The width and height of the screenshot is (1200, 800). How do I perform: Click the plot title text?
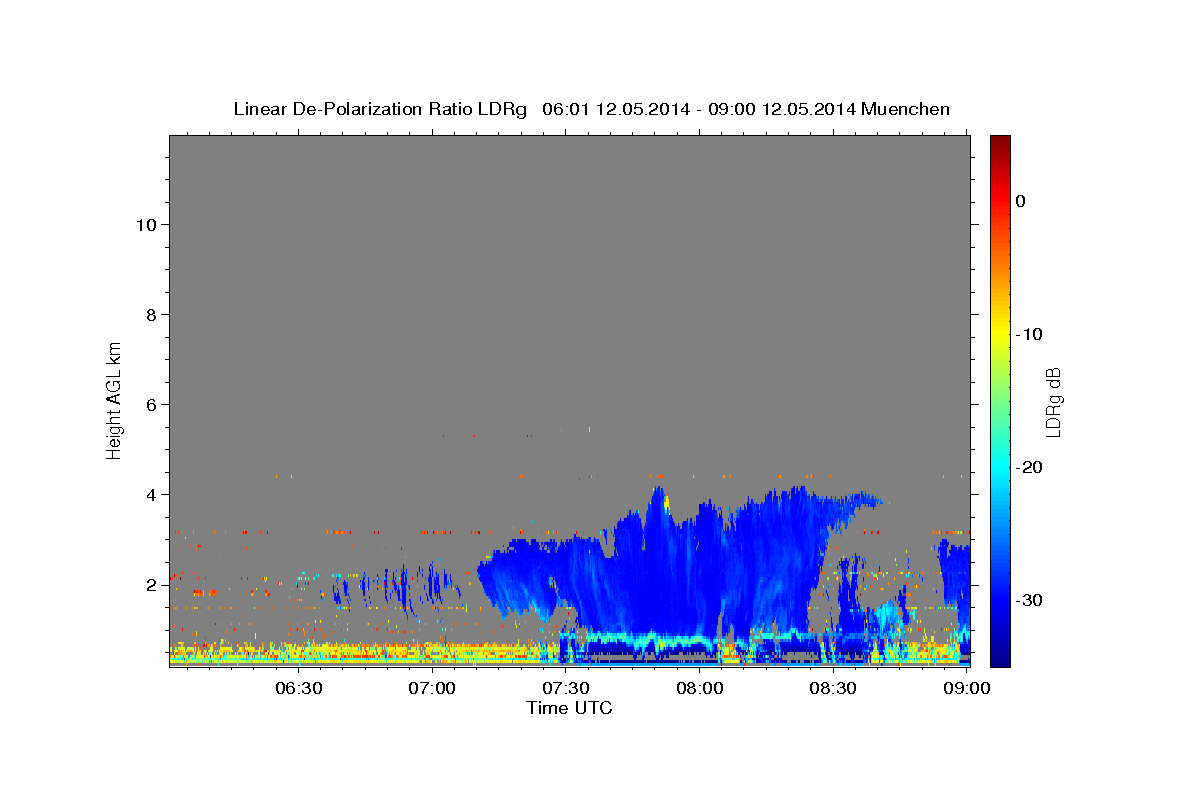pyautogui.click(x=591, y=109)
